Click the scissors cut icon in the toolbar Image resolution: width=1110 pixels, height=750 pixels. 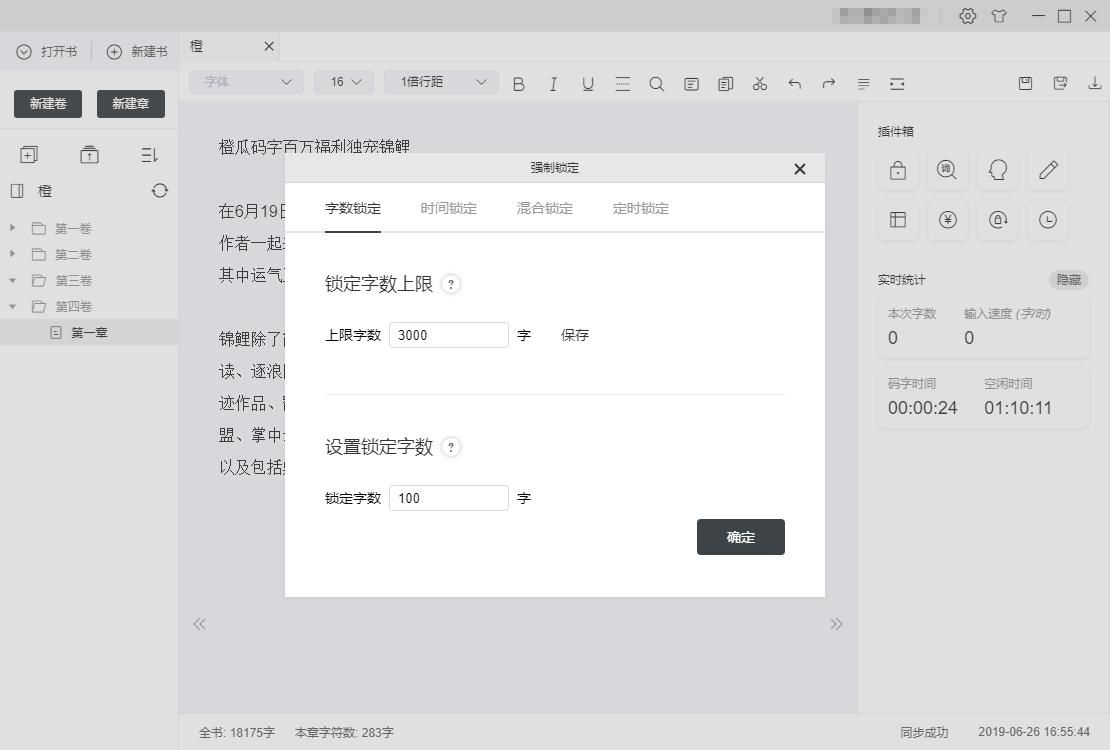[x=759, y=84]
